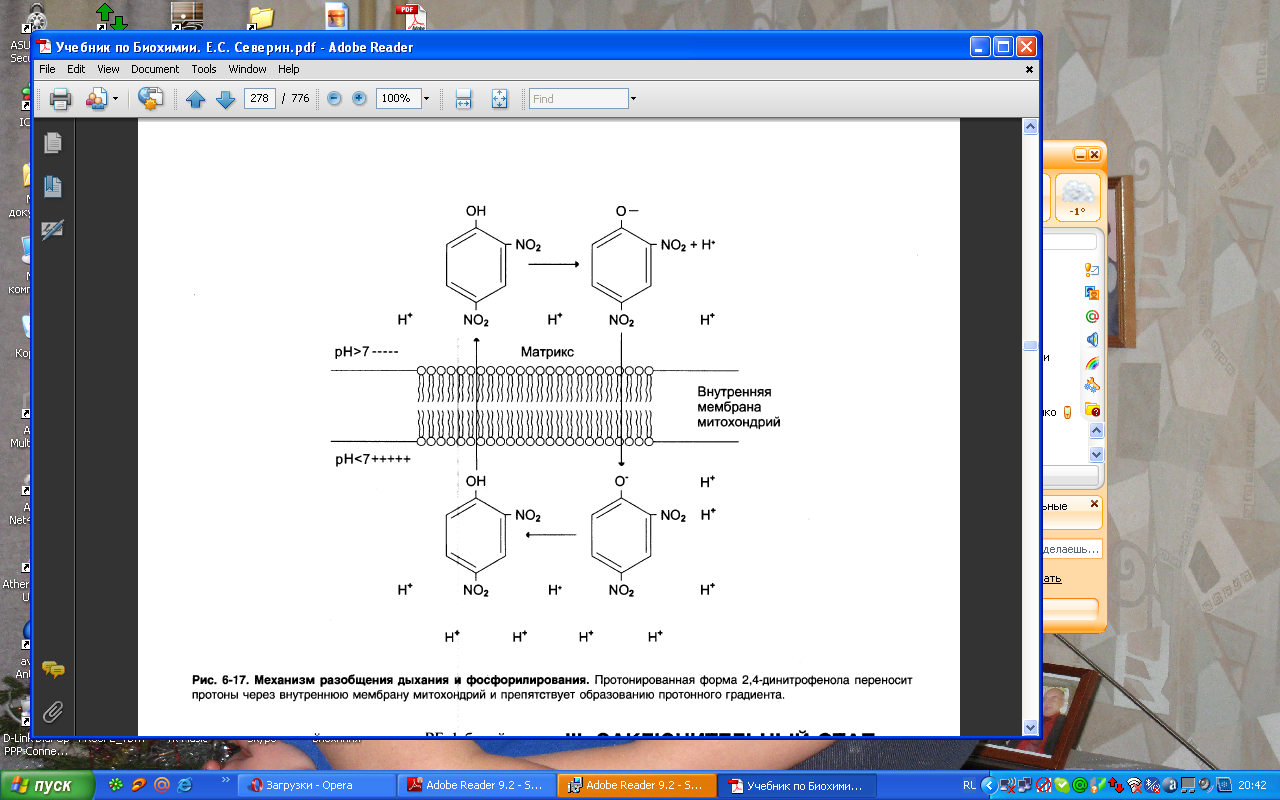Click the rainbow icon in the orange messenger window
Viewport: 1280px width, 800px height.
point(1092,362)
